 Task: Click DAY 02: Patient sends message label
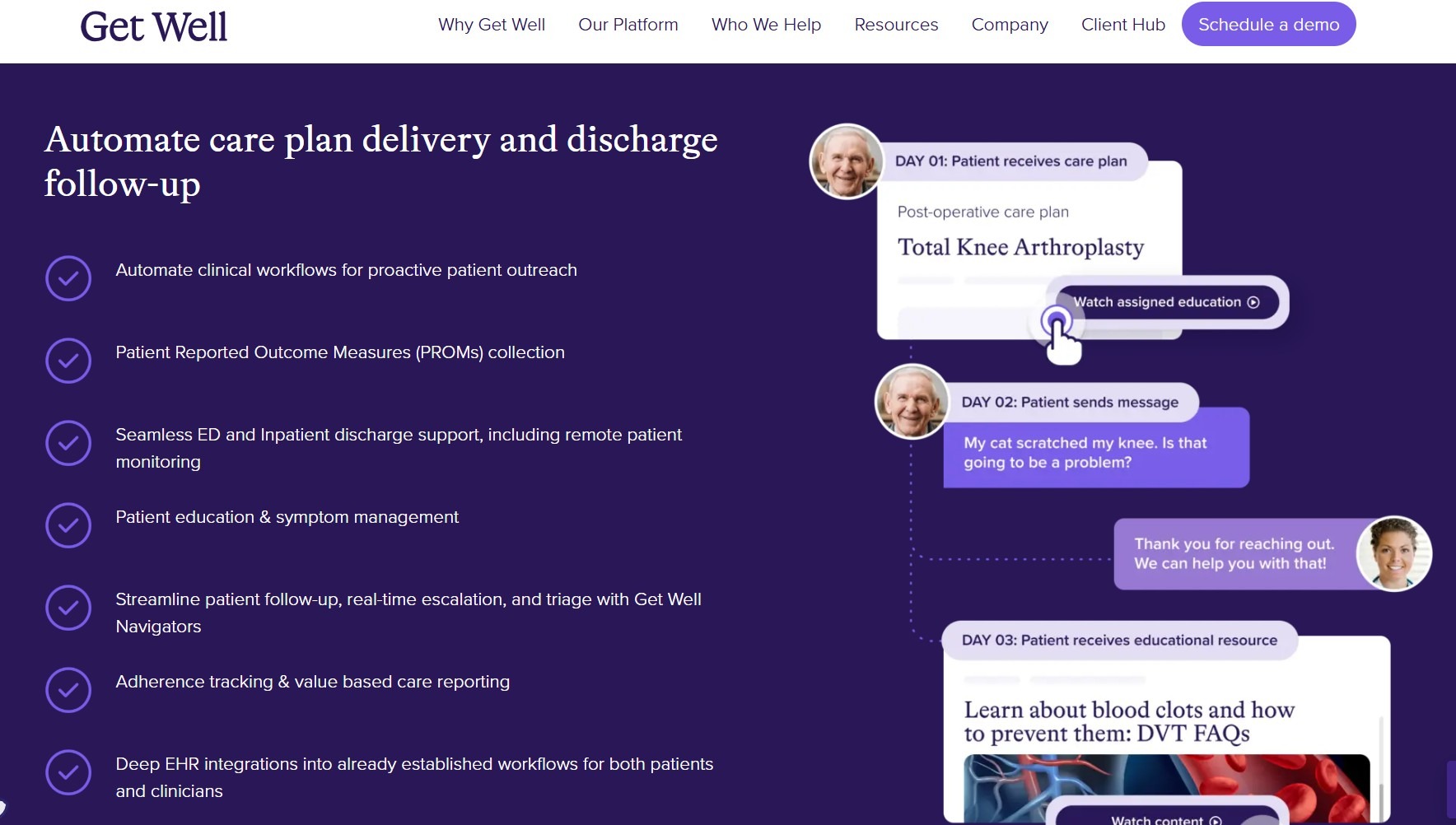(1070, 402)
